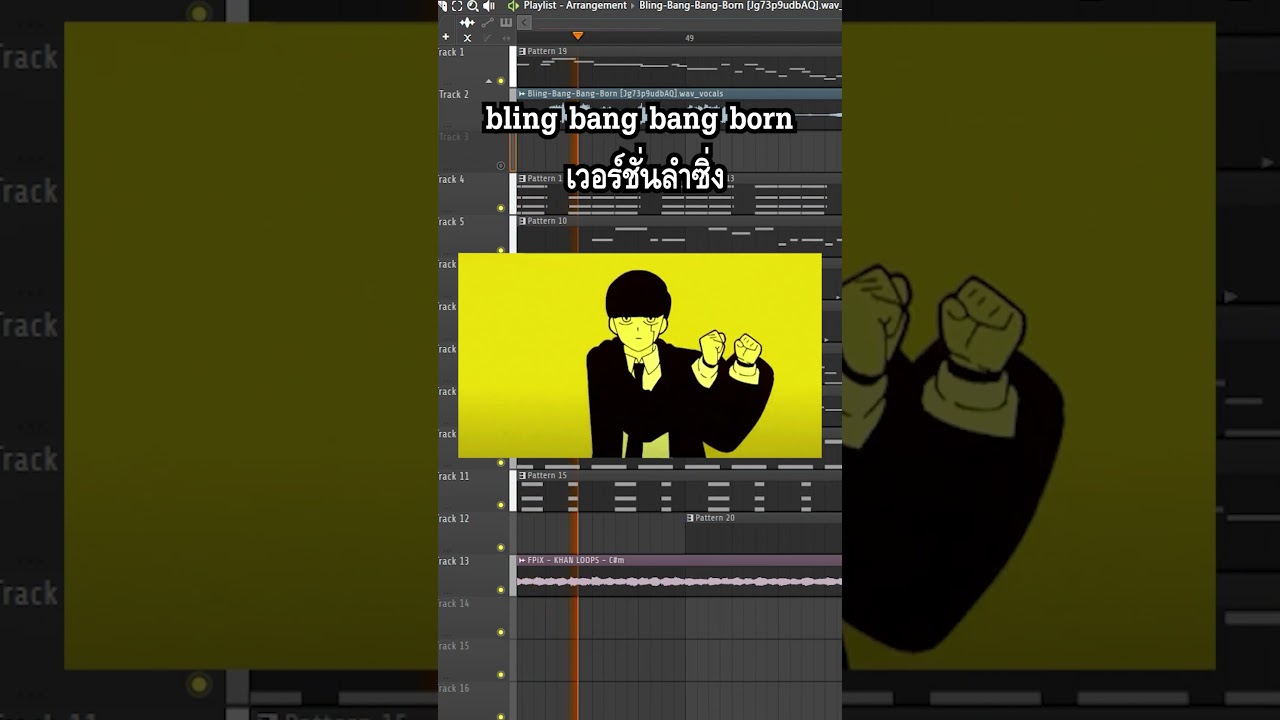Screen dimensions: 1280x720
Task: Open the Track 4 pattern clip menu icon
Action: [522, 178]
